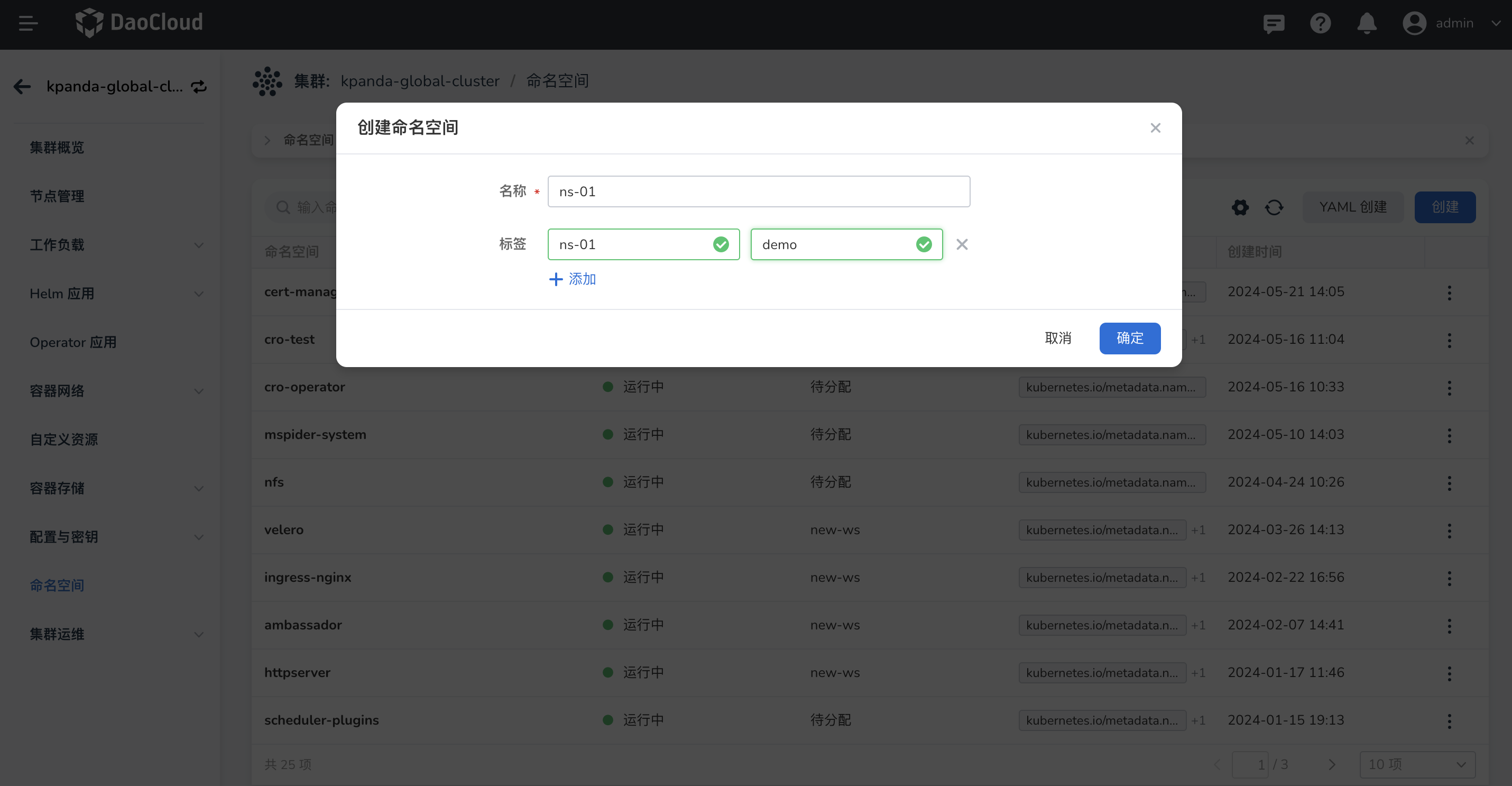
Task: Remove the ns-01 demo label row
Action: 962,244
